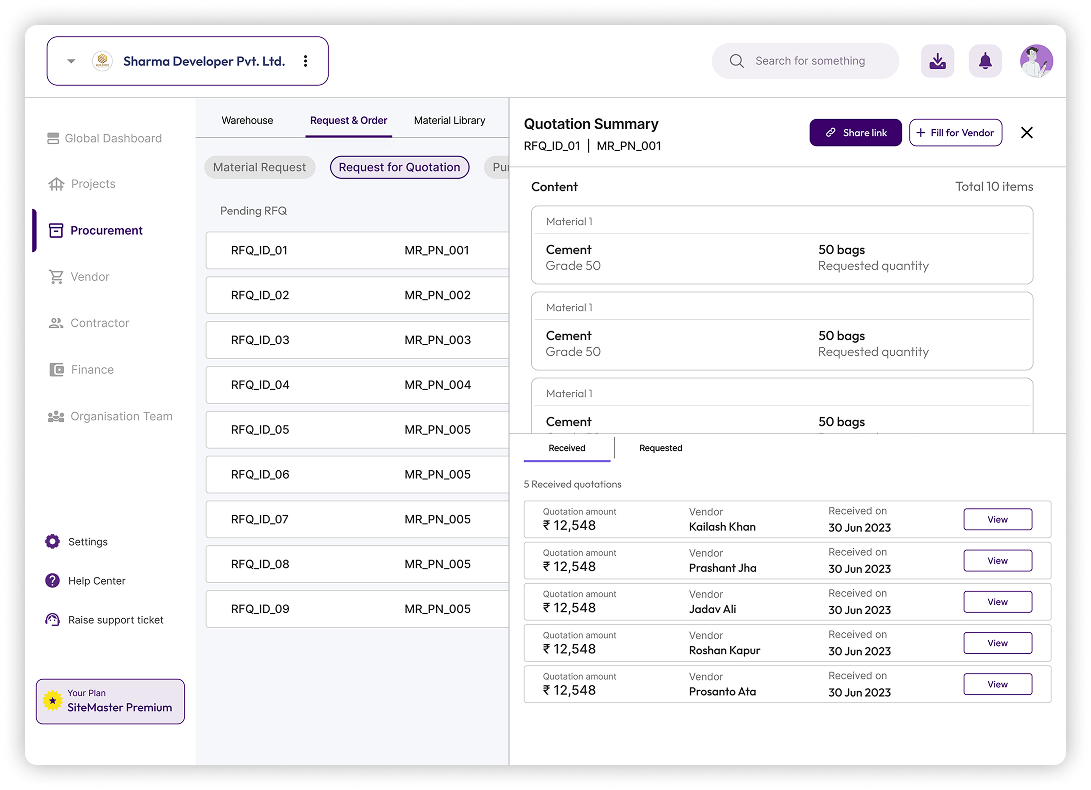Click the three-dot menu beside company name

(306, 61)
